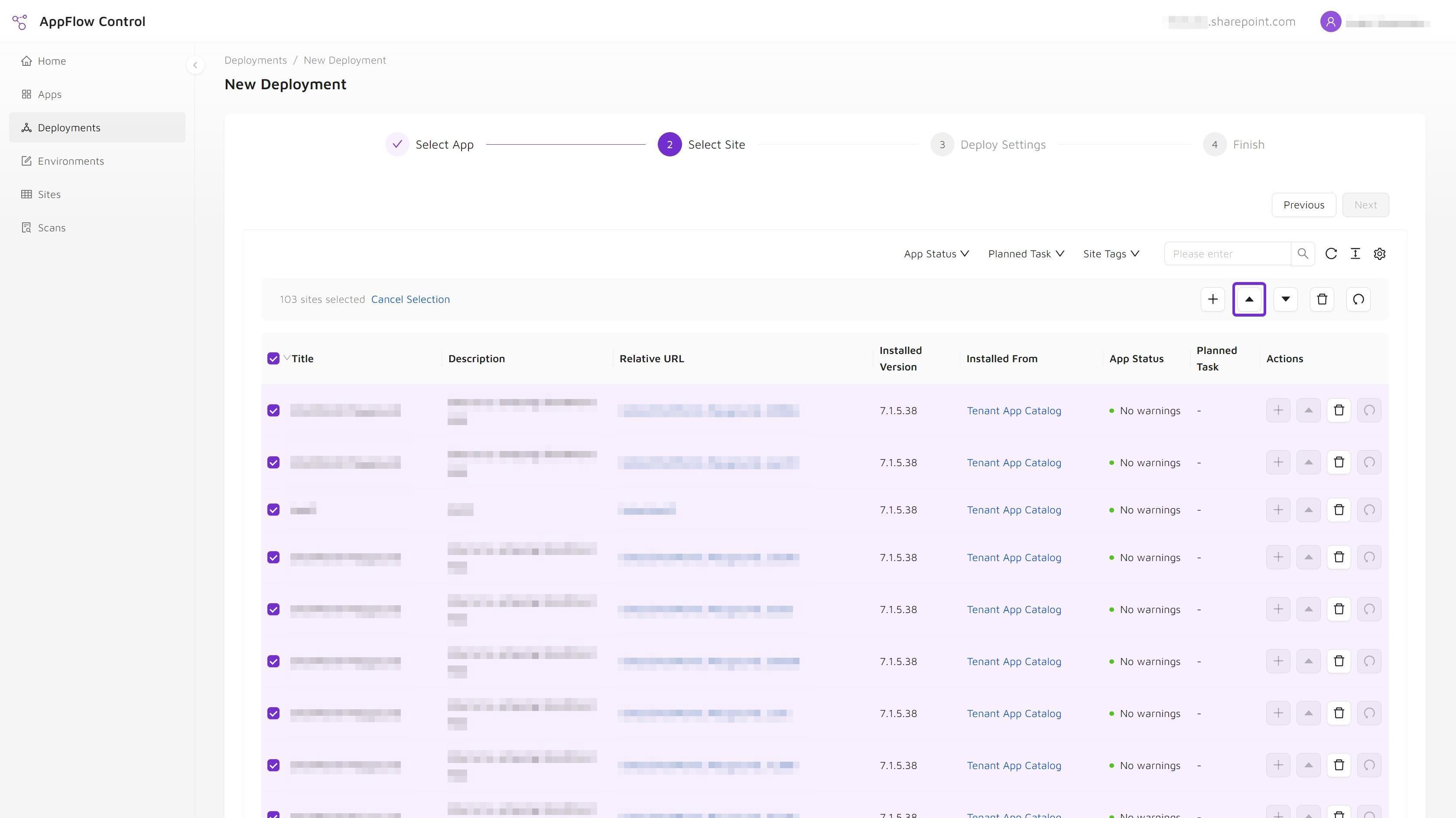
Task: Open Apps in the sidebar
Action: 97,94
